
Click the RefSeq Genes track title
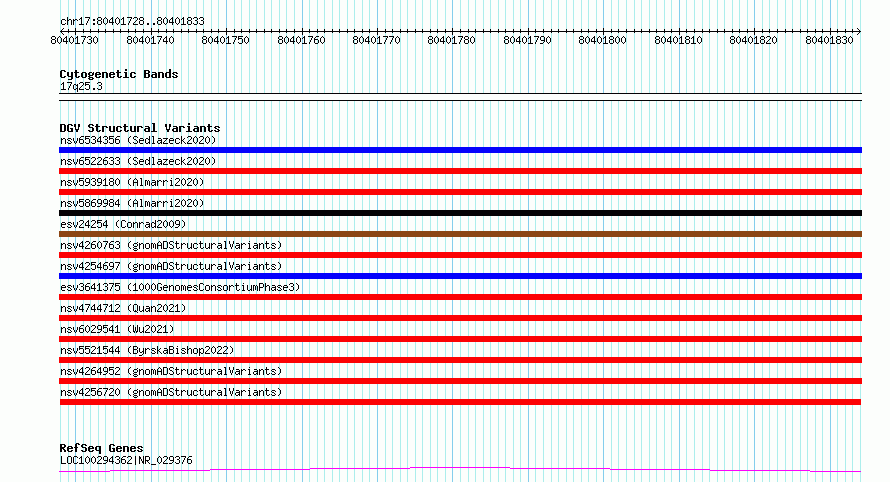[x=102, y=448]
